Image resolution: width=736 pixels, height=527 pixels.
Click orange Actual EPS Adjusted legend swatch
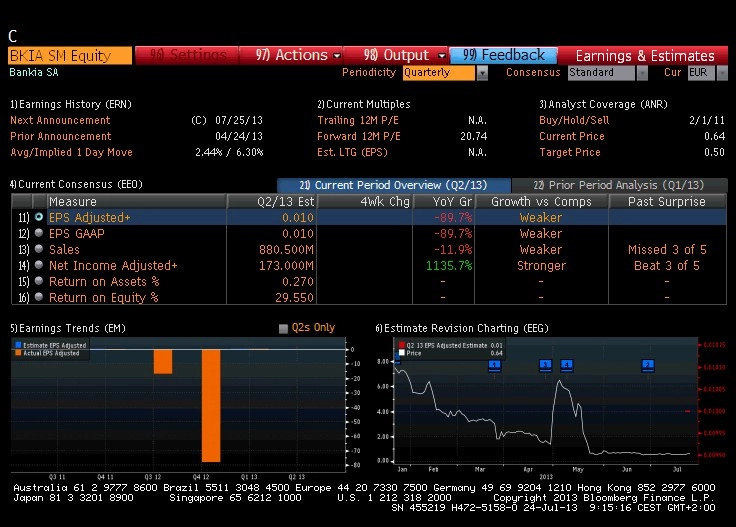click(x=18, y=353)
